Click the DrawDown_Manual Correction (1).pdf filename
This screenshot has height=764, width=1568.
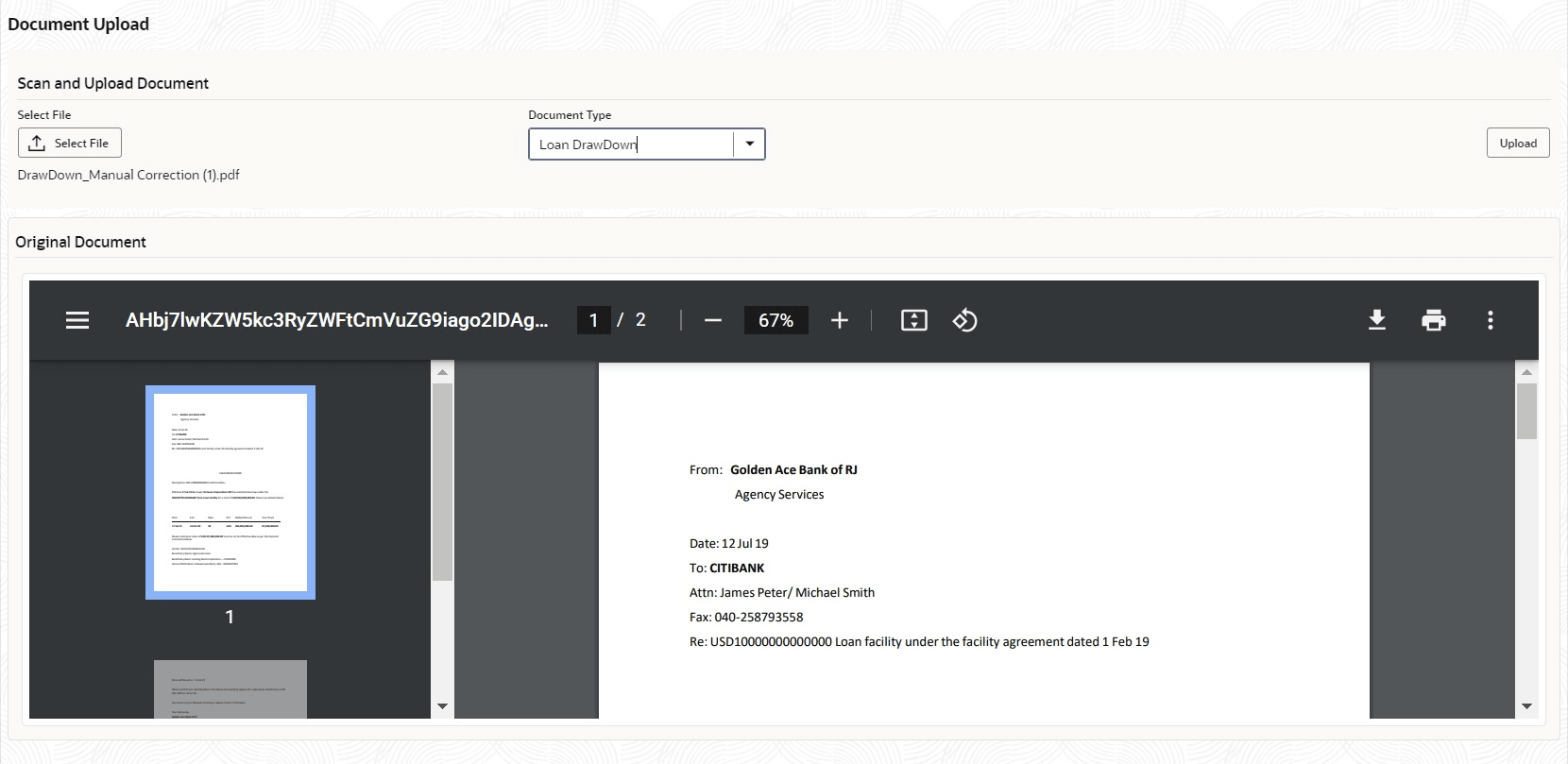[128, 175]
